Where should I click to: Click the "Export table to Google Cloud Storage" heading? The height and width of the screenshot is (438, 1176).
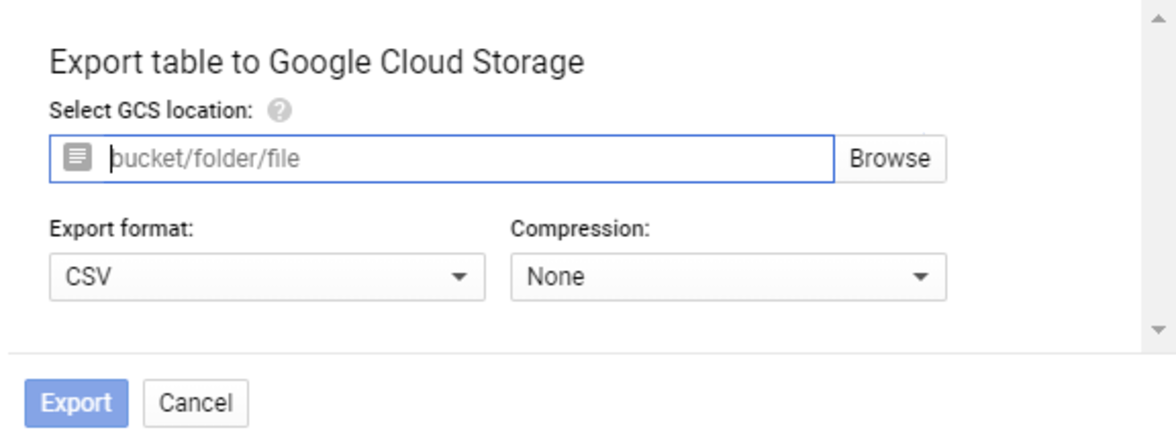tap(316, 63)
